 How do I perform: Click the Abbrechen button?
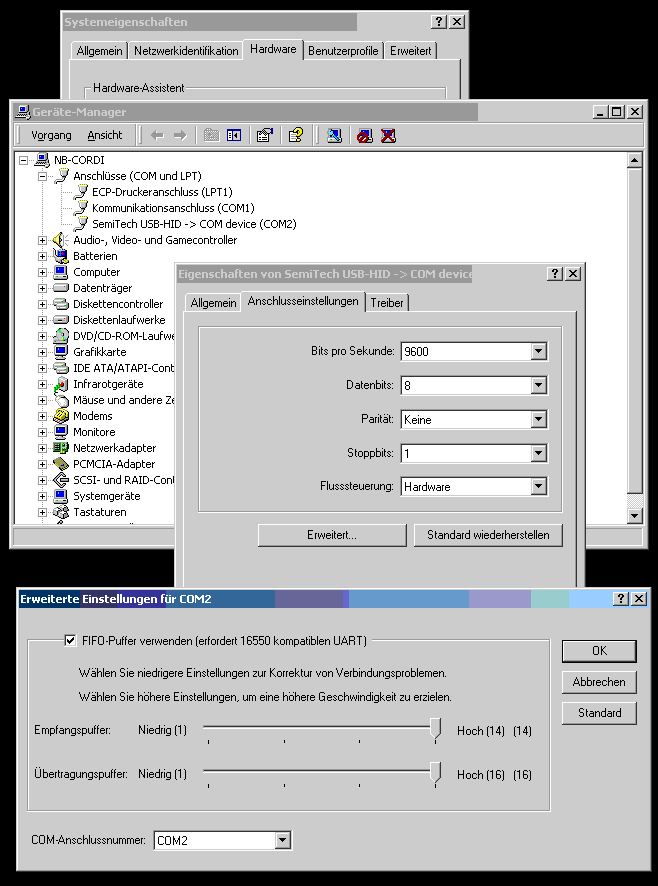(599, 682)
